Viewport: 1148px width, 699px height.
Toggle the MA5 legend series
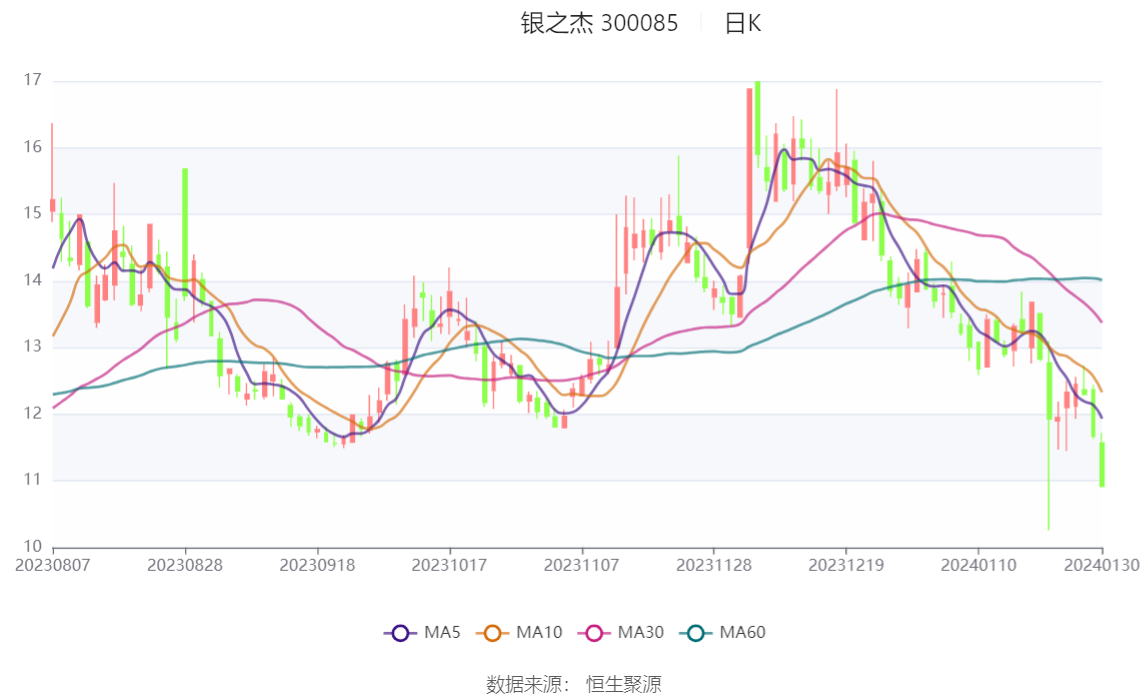tap(422, 632)
